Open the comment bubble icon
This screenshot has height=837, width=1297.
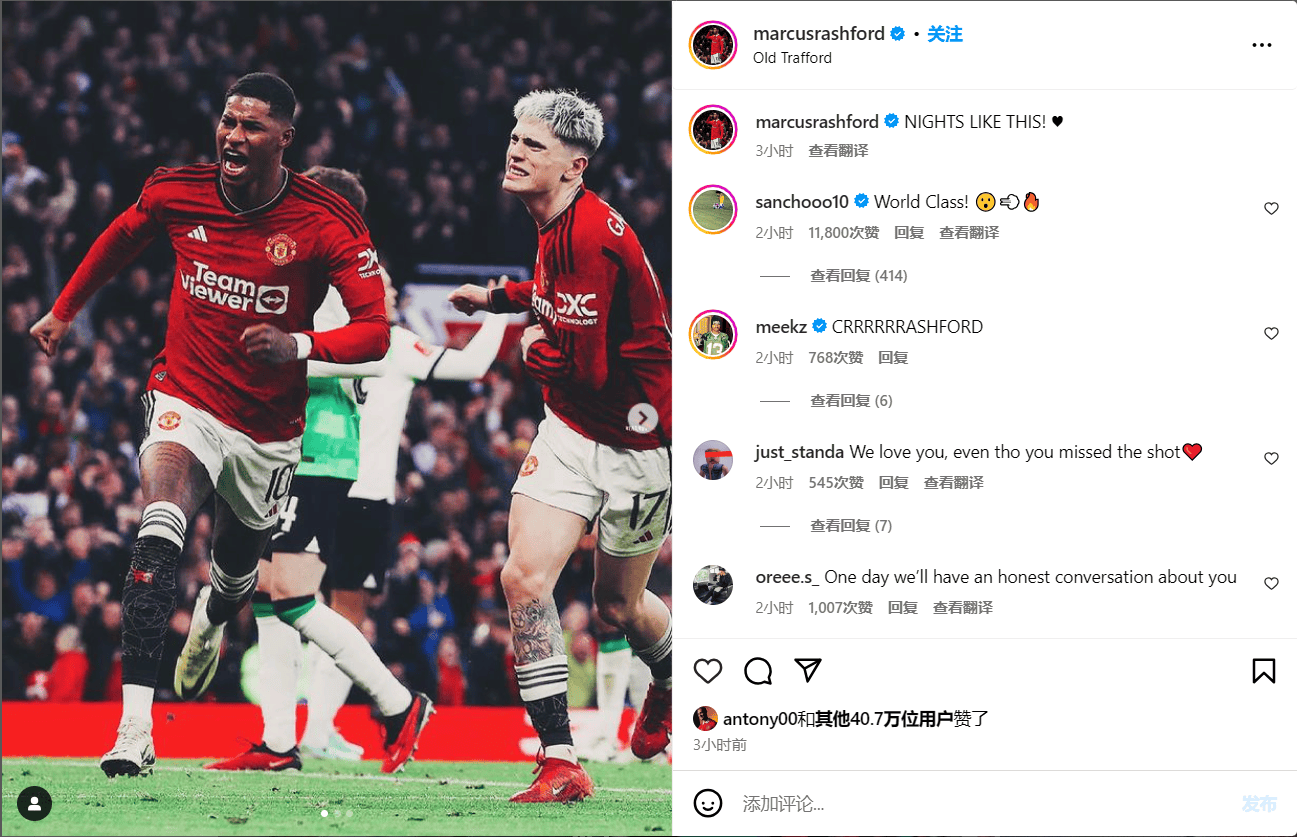click(x=758, y=671)
